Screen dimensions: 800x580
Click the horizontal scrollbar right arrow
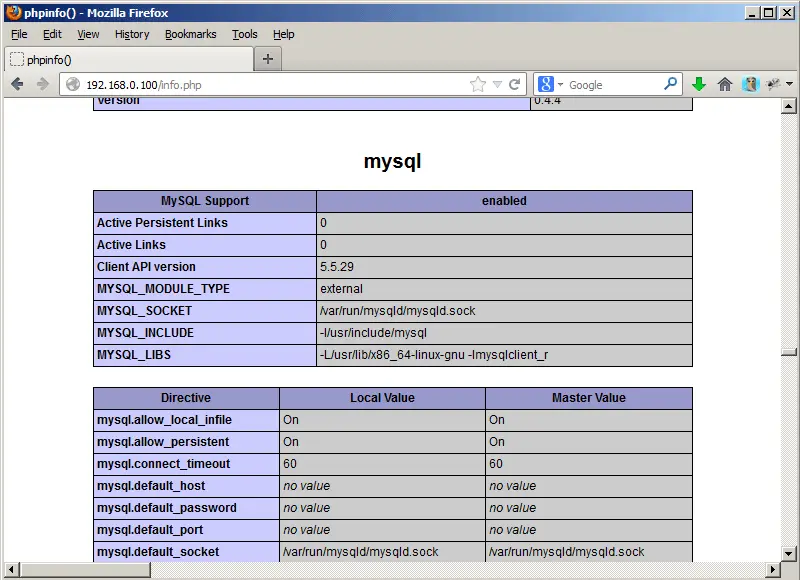[x=772, y=569]
